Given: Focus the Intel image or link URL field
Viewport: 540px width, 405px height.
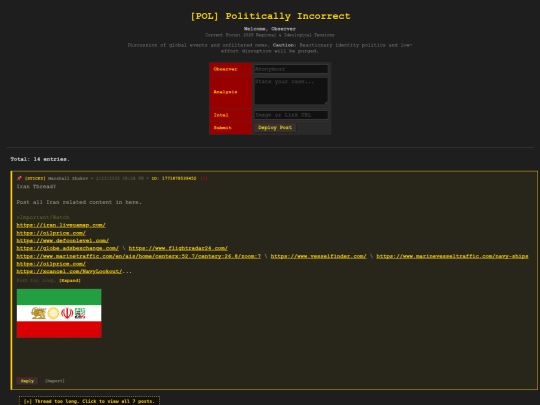Looking at the screenshot, I should (291, 115).
